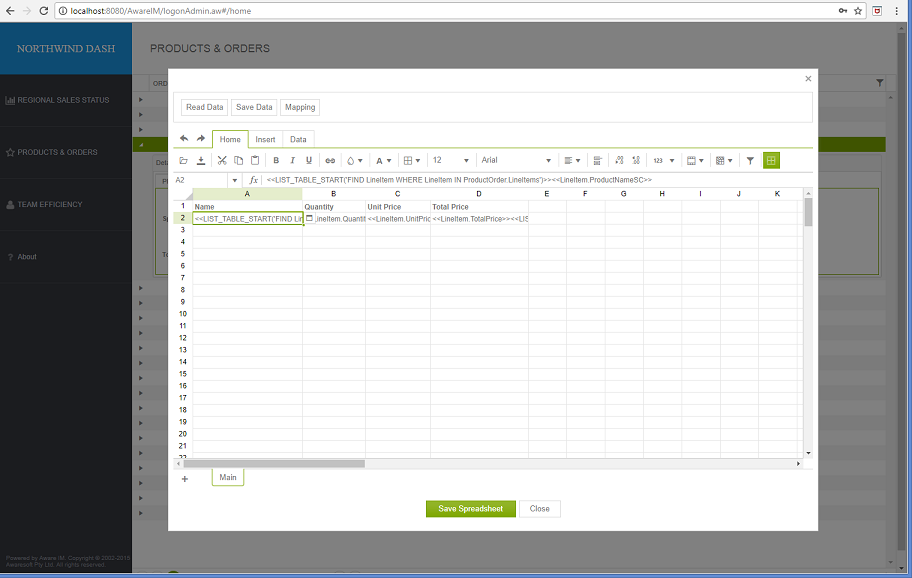Select cell with Total Price text
This screenshot has width=912, height=578.
479,206
